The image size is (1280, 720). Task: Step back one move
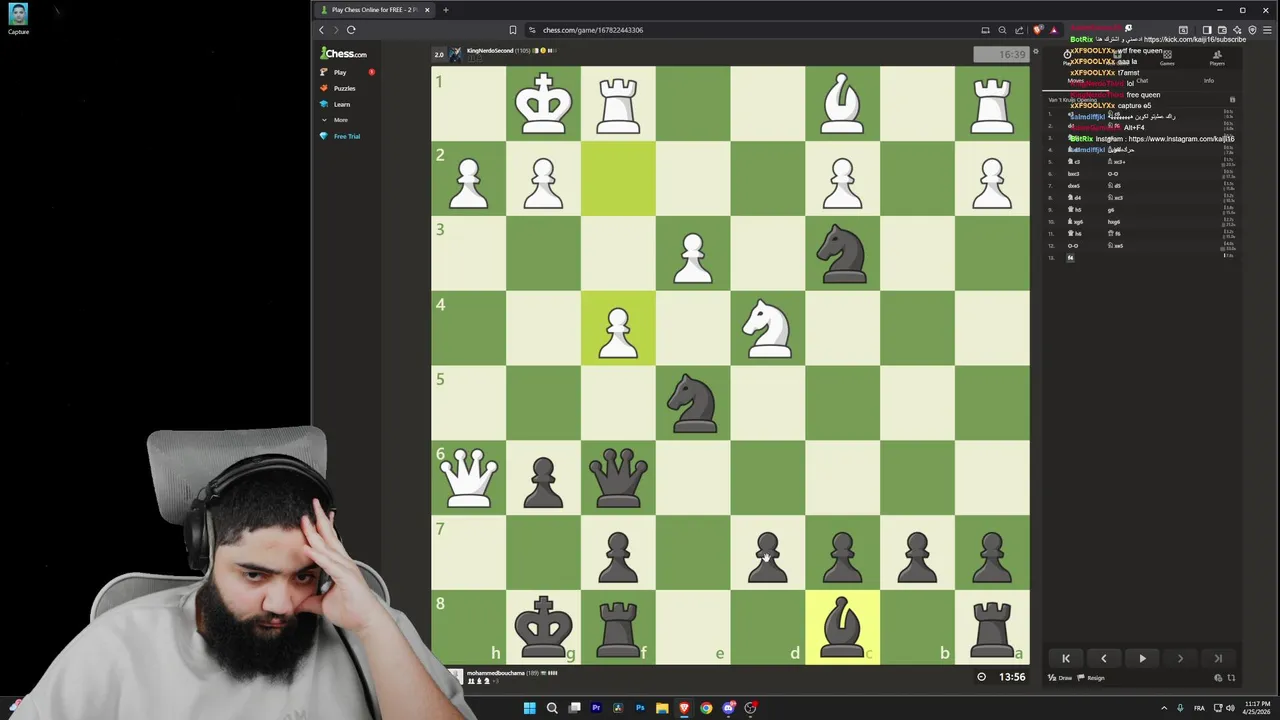(1103, 658)
